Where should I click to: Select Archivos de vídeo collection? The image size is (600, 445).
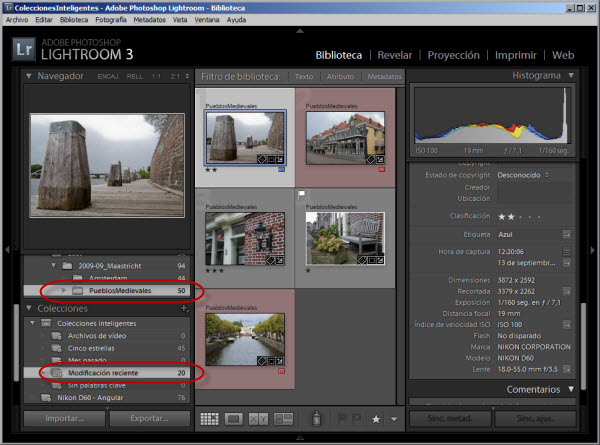coord(107,336)
